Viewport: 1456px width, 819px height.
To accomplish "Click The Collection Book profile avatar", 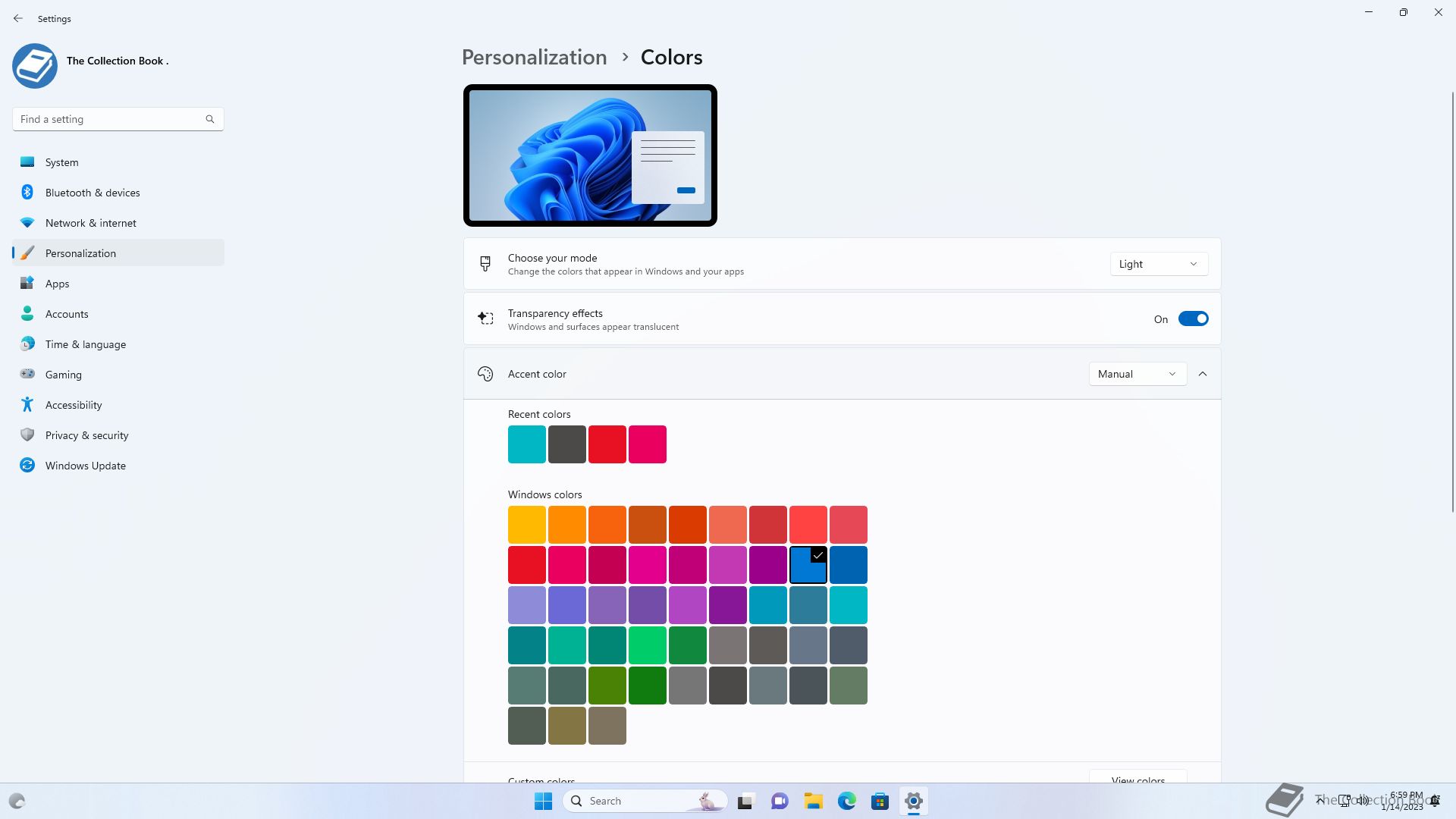I will (x=35, y=66).
